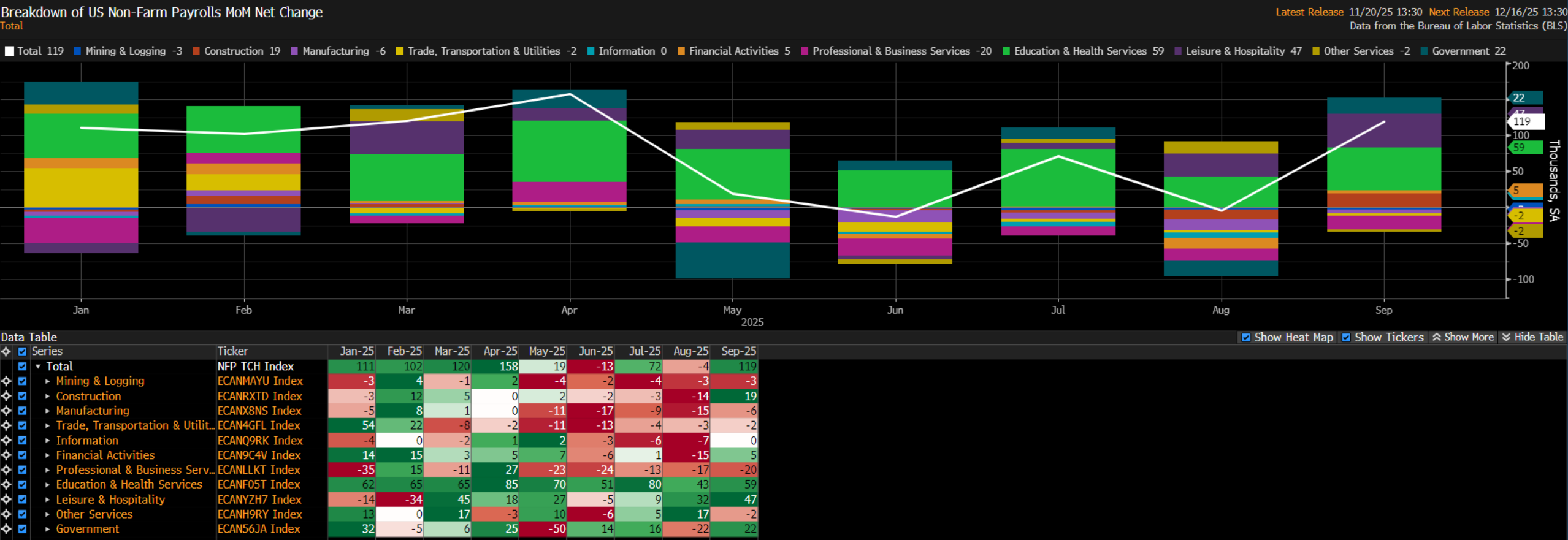Click the green Education & Health Services legend swatch
1568x540 pixels.
[x=1006, y=51]
